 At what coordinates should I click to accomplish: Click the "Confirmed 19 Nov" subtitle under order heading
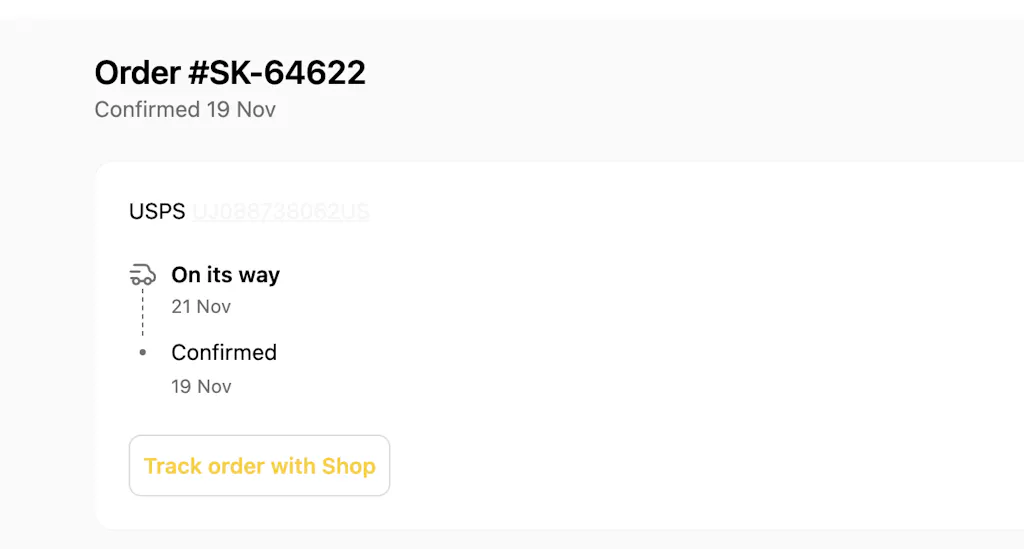click(185, 109)
